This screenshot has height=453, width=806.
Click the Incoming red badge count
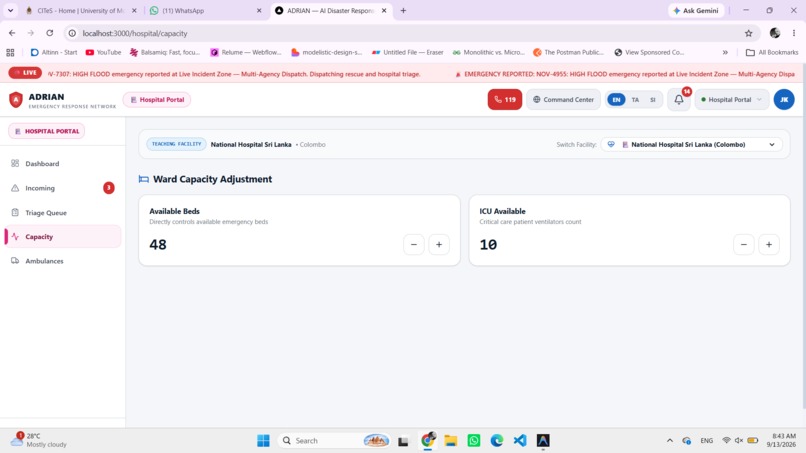tap(108, 188)
